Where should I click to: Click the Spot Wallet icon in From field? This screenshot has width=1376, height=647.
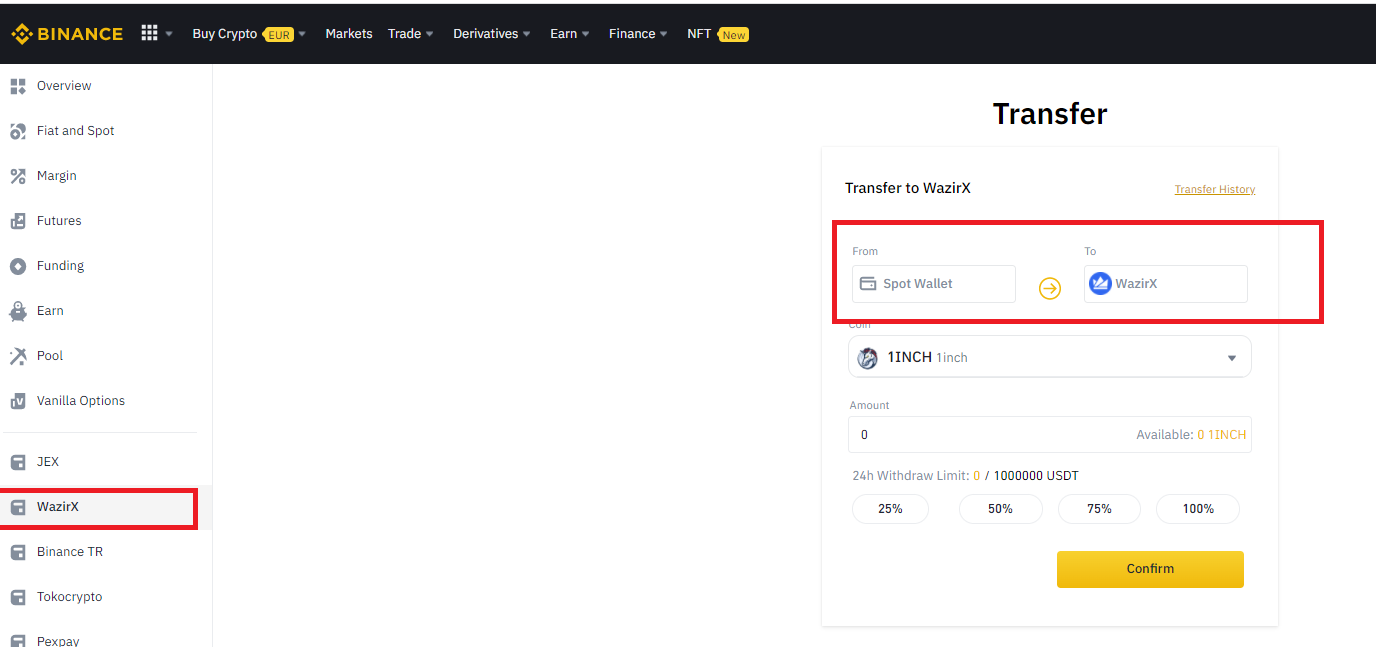(868, 284)
